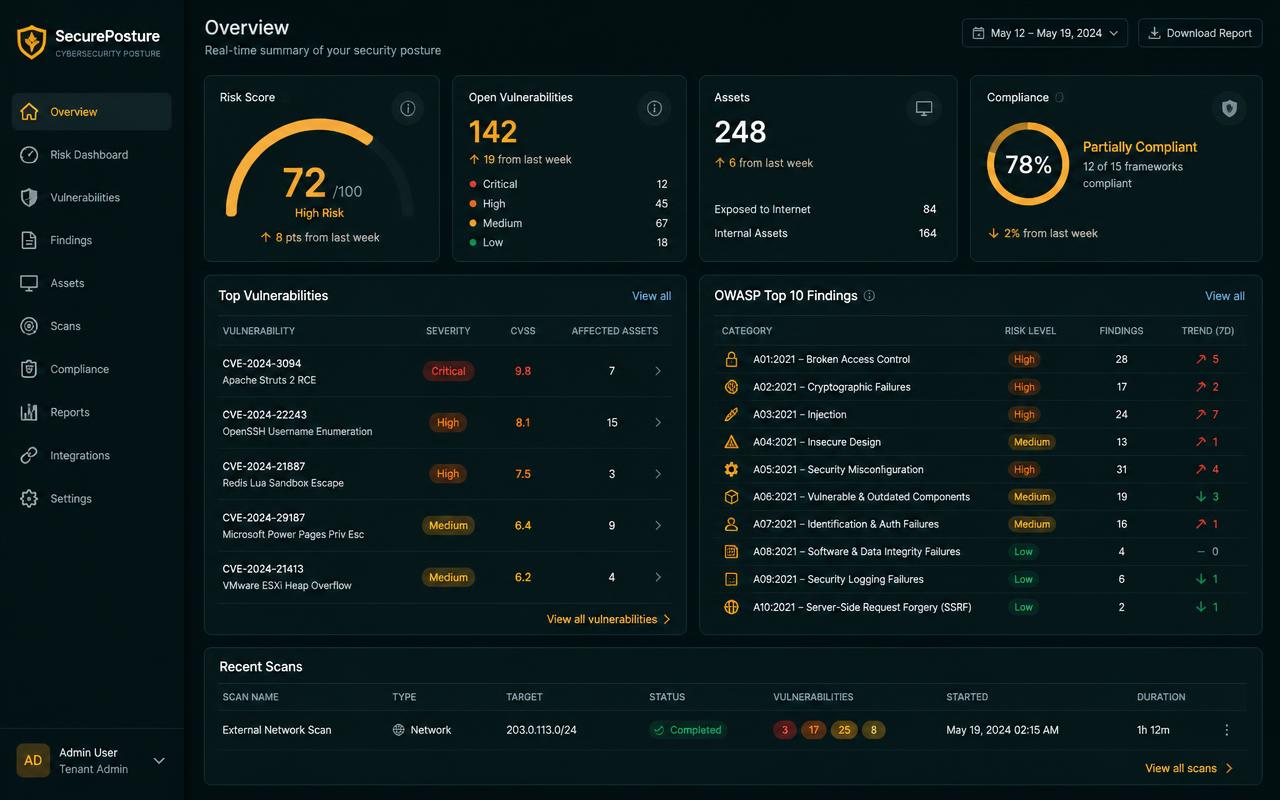Click the Settings gear icon in sidebar
This screenshot has height=800, width=1280.
30,499
